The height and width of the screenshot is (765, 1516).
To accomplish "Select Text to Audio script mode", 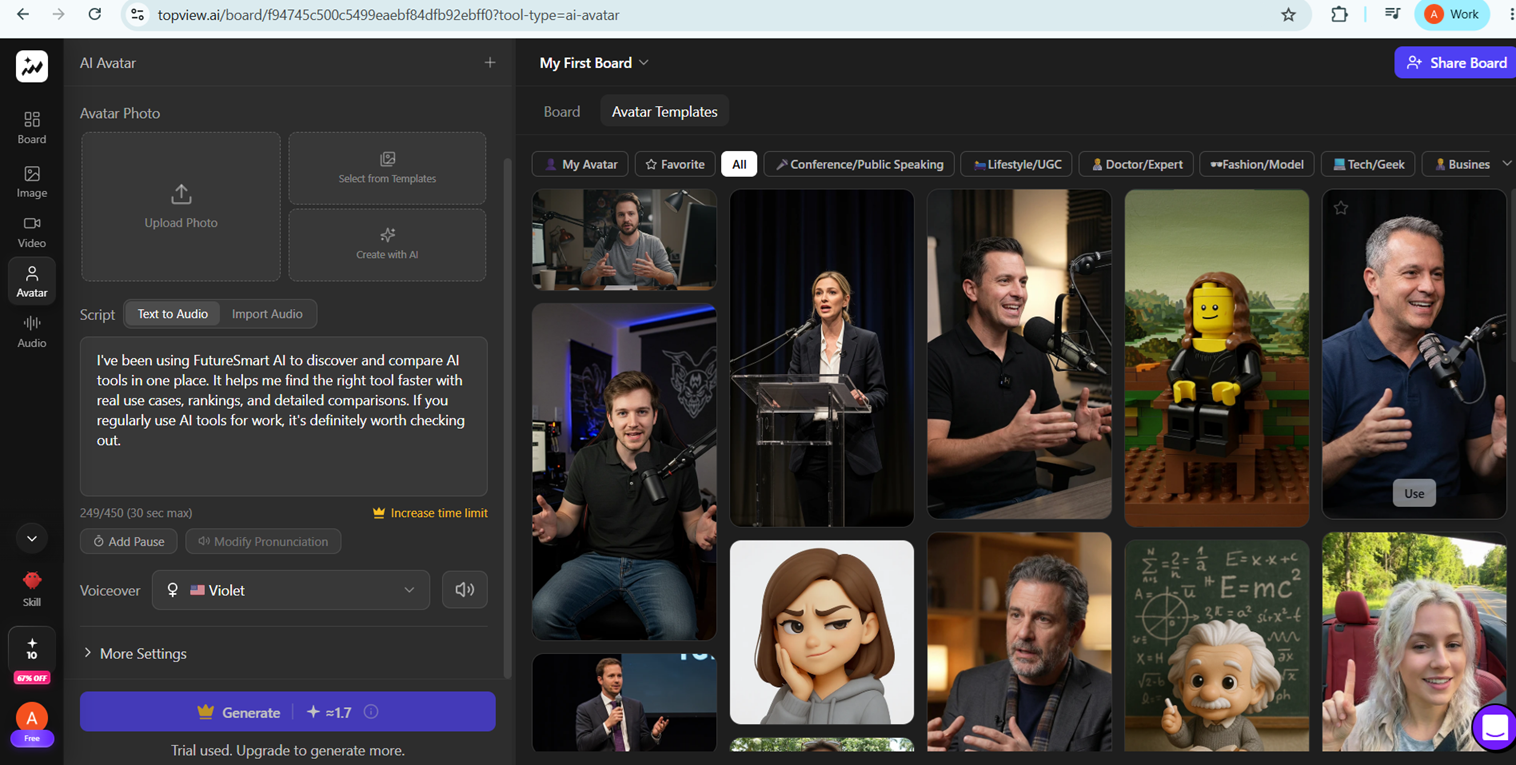I will click(172, 314).
